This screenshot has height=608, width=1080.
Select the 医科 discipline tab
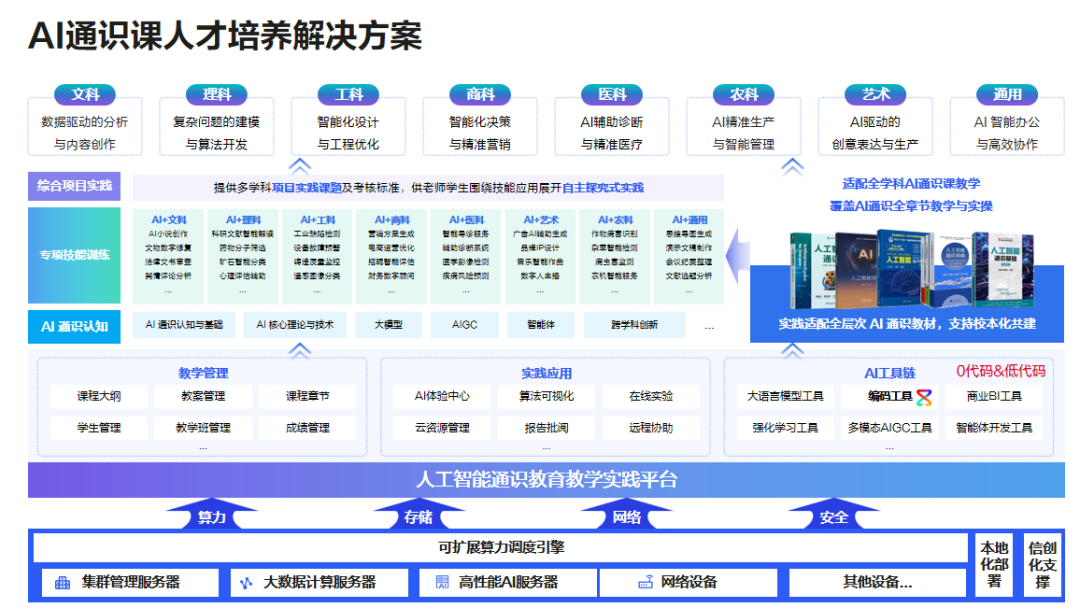[x=612, y=94]
